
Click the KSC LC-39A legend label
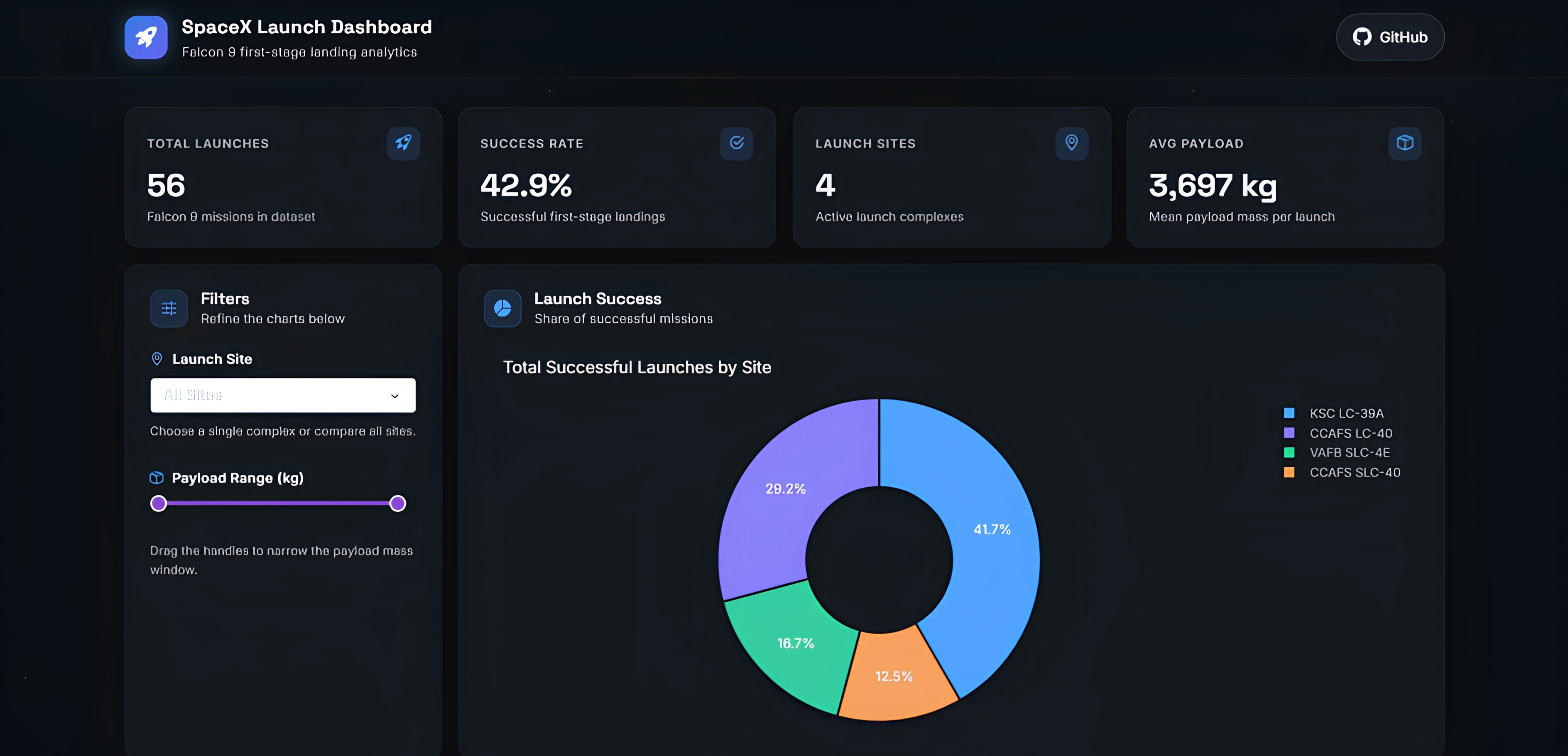point(1346,413)
